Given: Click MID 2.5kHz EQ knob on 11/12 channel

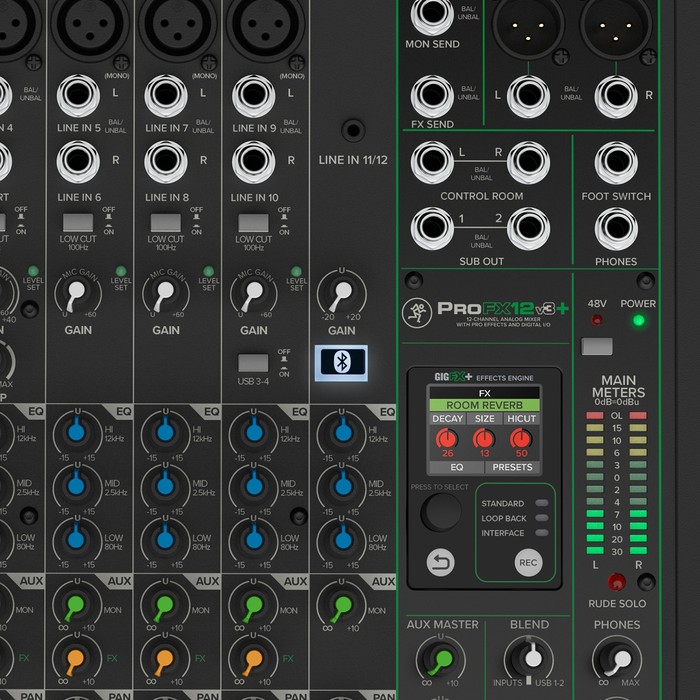Looking at the screenshot, I should (343, 486).
